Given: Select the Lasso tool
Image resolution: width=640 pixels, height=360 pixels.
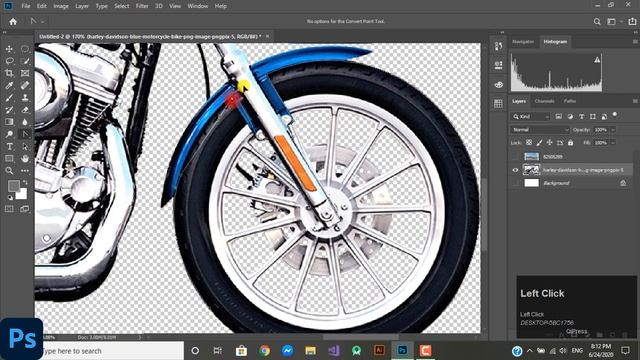Looking at the screenshot, I should [9, 61].
